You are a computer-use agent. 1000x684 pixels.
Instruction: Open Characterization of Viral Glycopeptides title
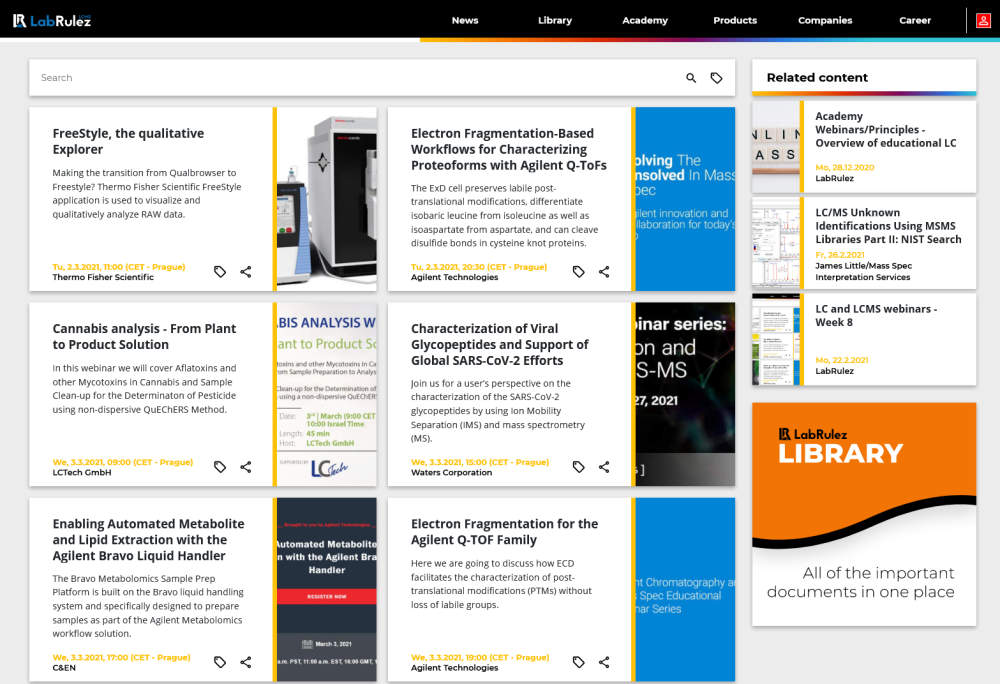pos(499,344)
